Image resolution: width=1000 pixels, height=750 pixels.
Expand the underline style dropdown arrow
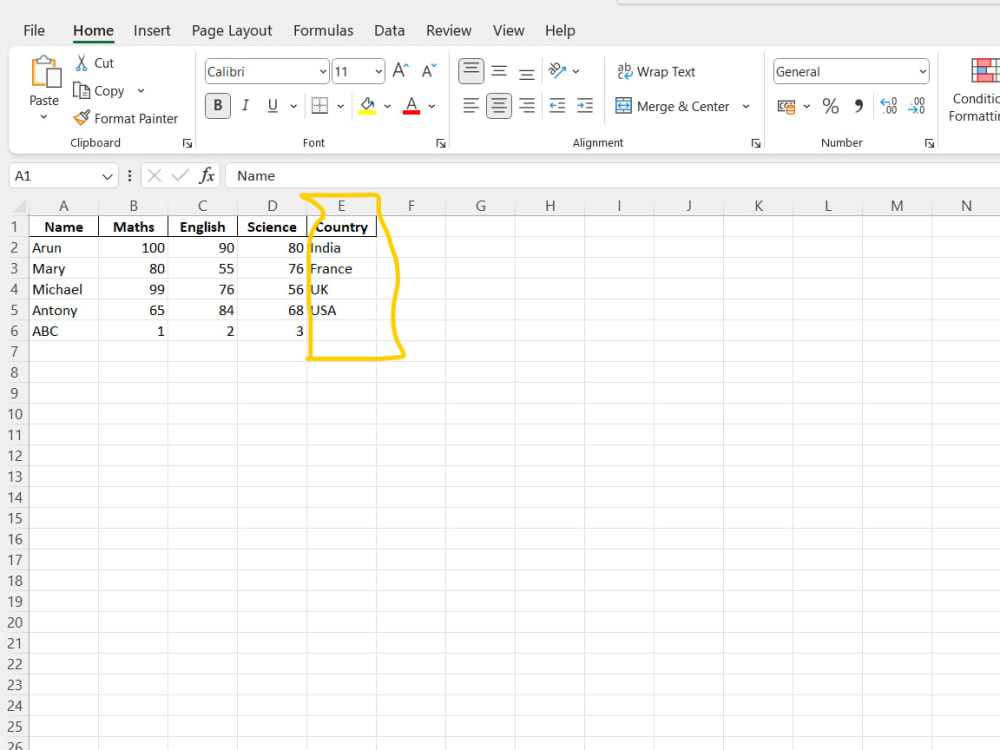tap(293, 107)
